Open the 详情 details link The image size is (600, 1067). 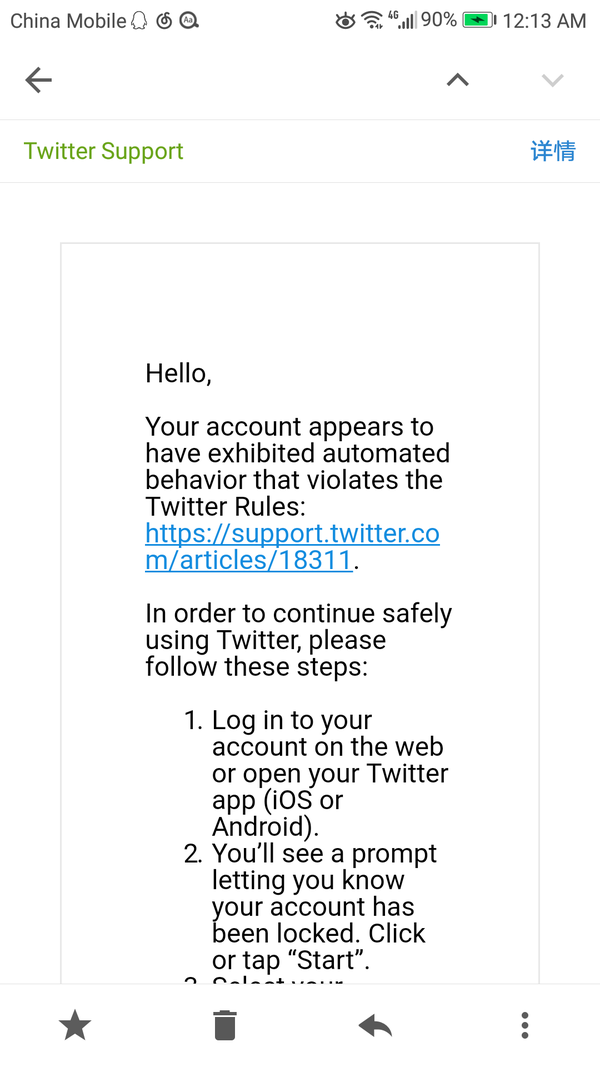click(553, 151)
